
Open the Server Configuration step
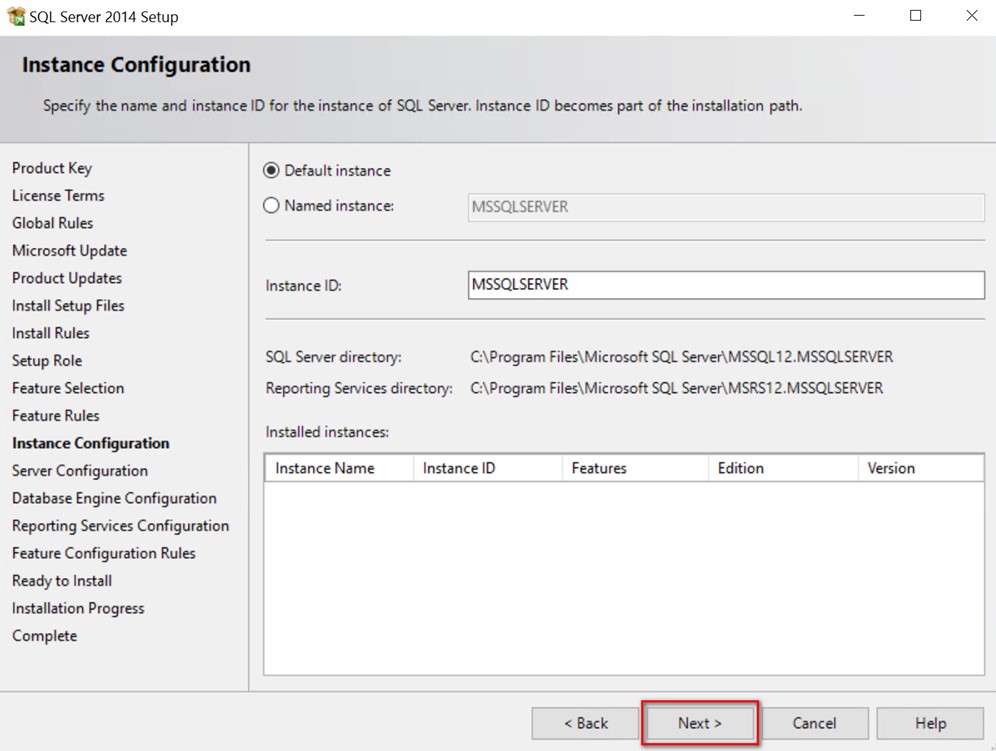click(80, 471)
